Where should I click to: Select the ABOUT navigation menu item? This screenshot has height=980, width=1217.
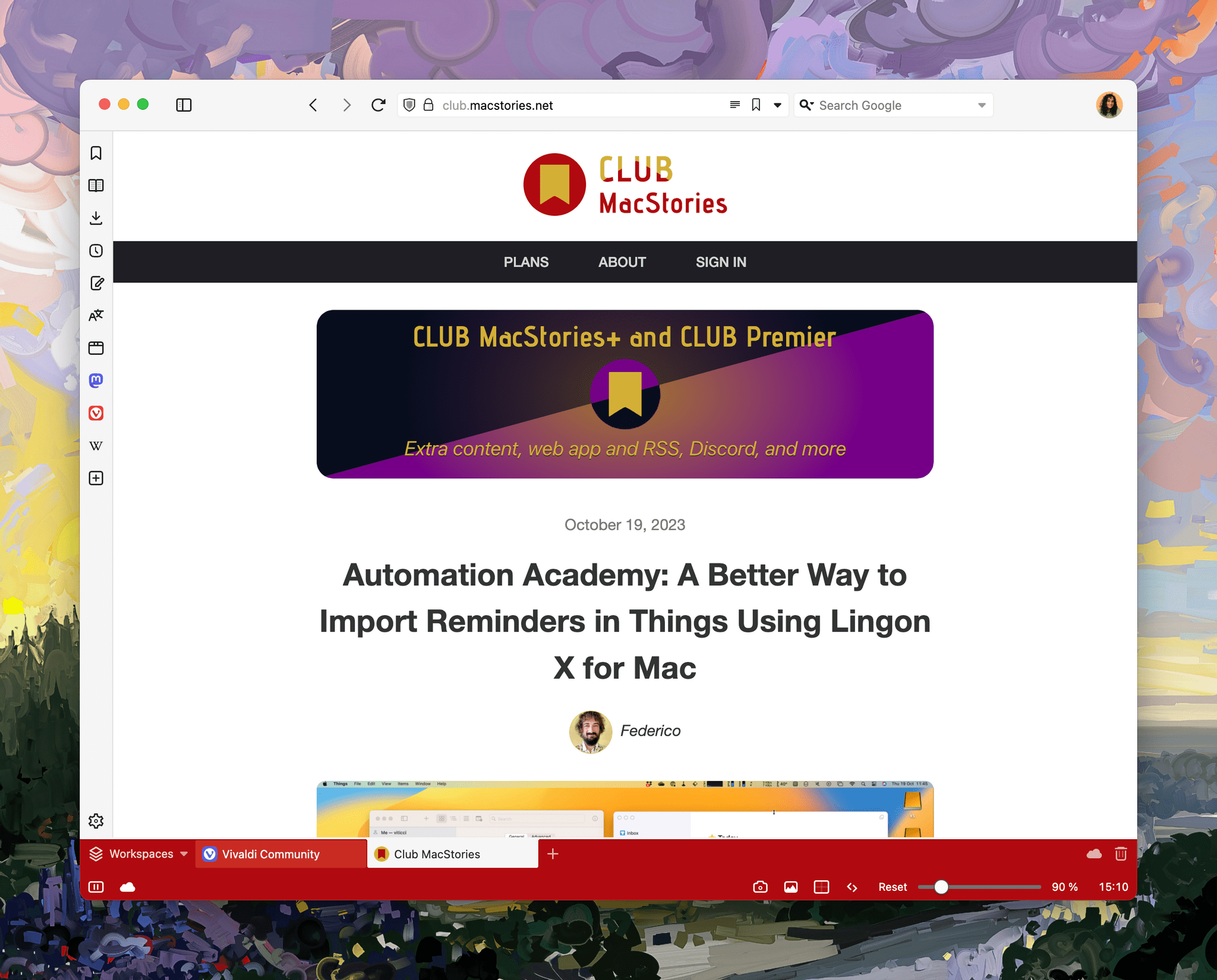[x=622, y=262]
